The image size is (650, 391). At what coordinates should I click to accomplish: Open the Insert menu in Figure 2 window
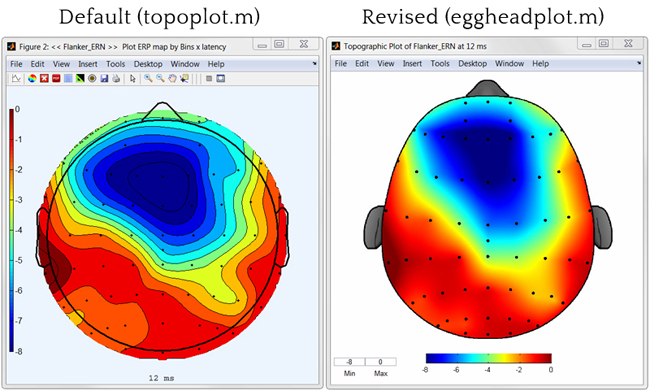point(88,64)
